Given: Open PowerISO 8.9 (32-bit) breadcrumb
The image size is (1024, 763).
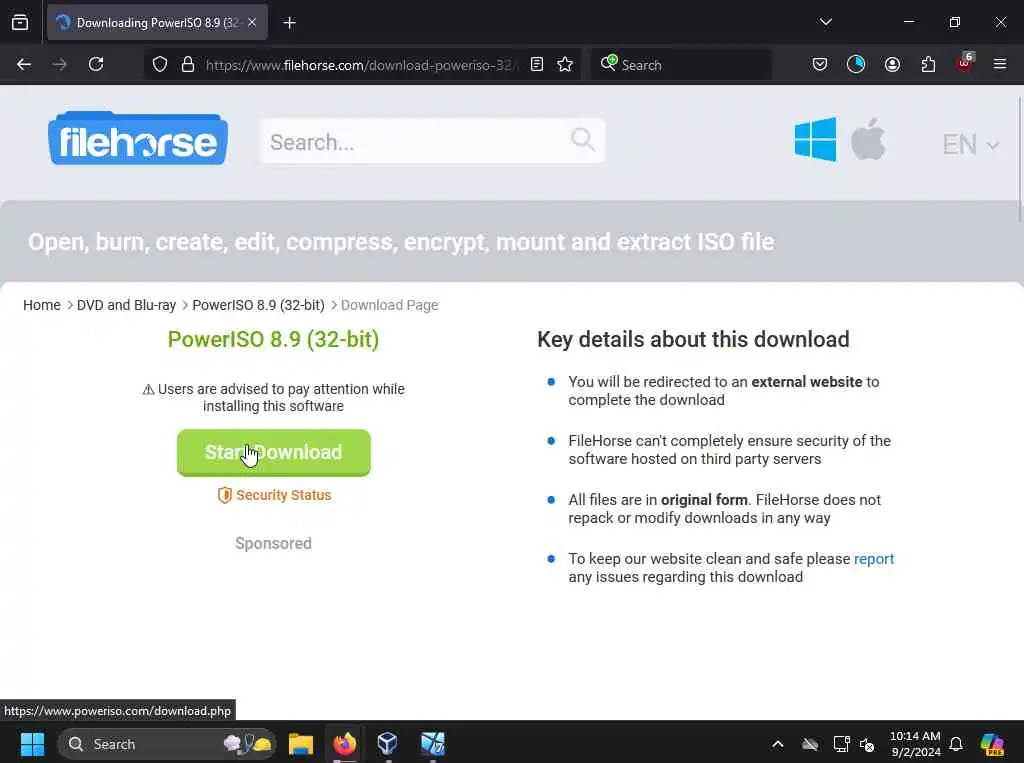Looking at the screenshot, I should click(x=259, y=305).
